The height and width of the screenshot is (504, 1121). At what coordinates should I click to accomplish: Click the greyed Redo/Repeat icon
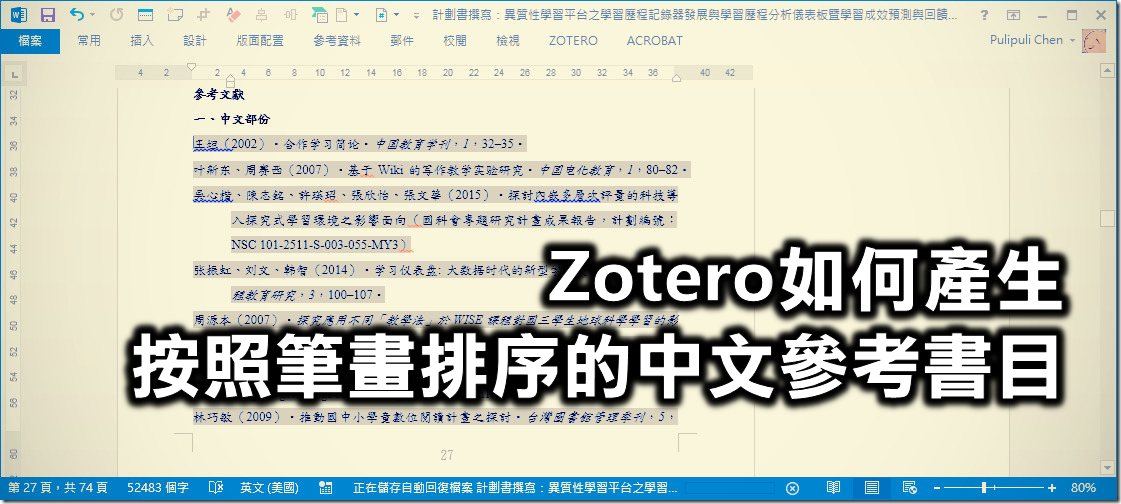pos(117,14)
